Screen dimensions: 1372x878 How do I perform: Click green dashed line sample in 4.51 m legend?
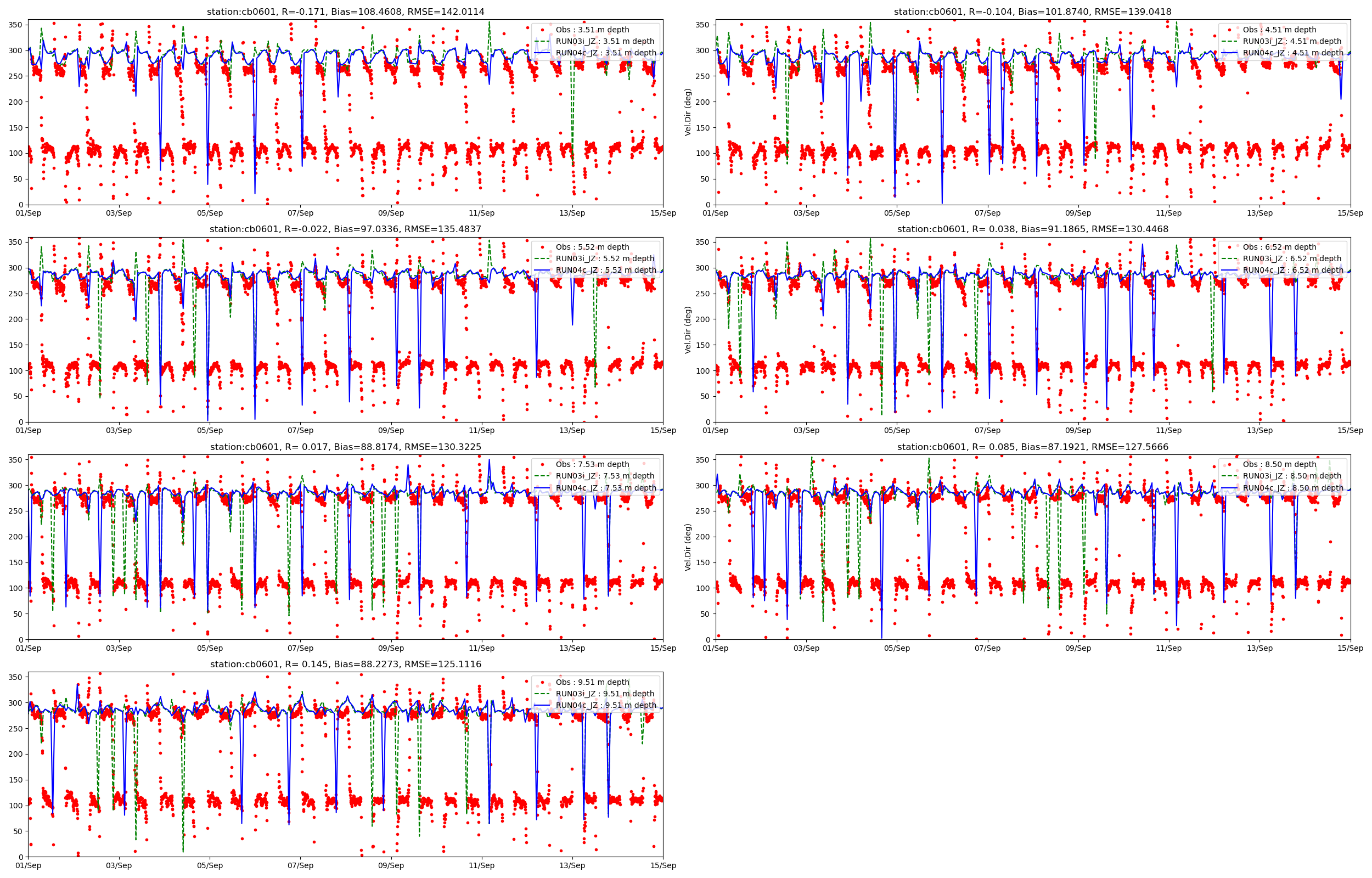point(1229,41)
